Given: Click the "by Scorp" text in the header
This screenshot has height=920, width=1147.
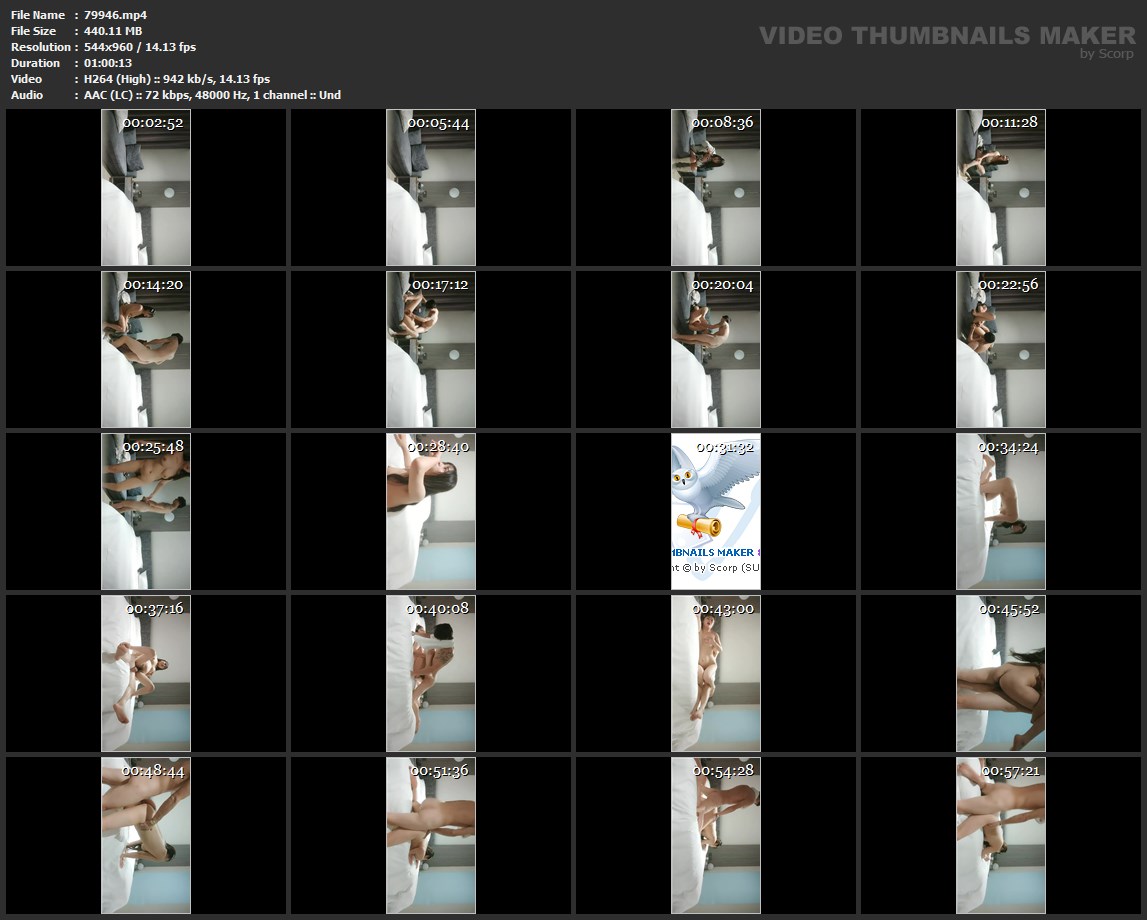Looking at the screenshot, I should point(1106,54).
